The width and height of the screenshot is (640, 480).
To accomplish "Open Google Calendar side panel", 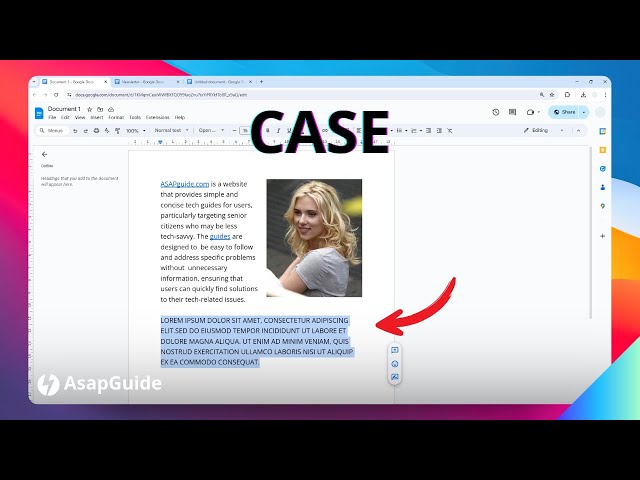I will tap(602, 131).
